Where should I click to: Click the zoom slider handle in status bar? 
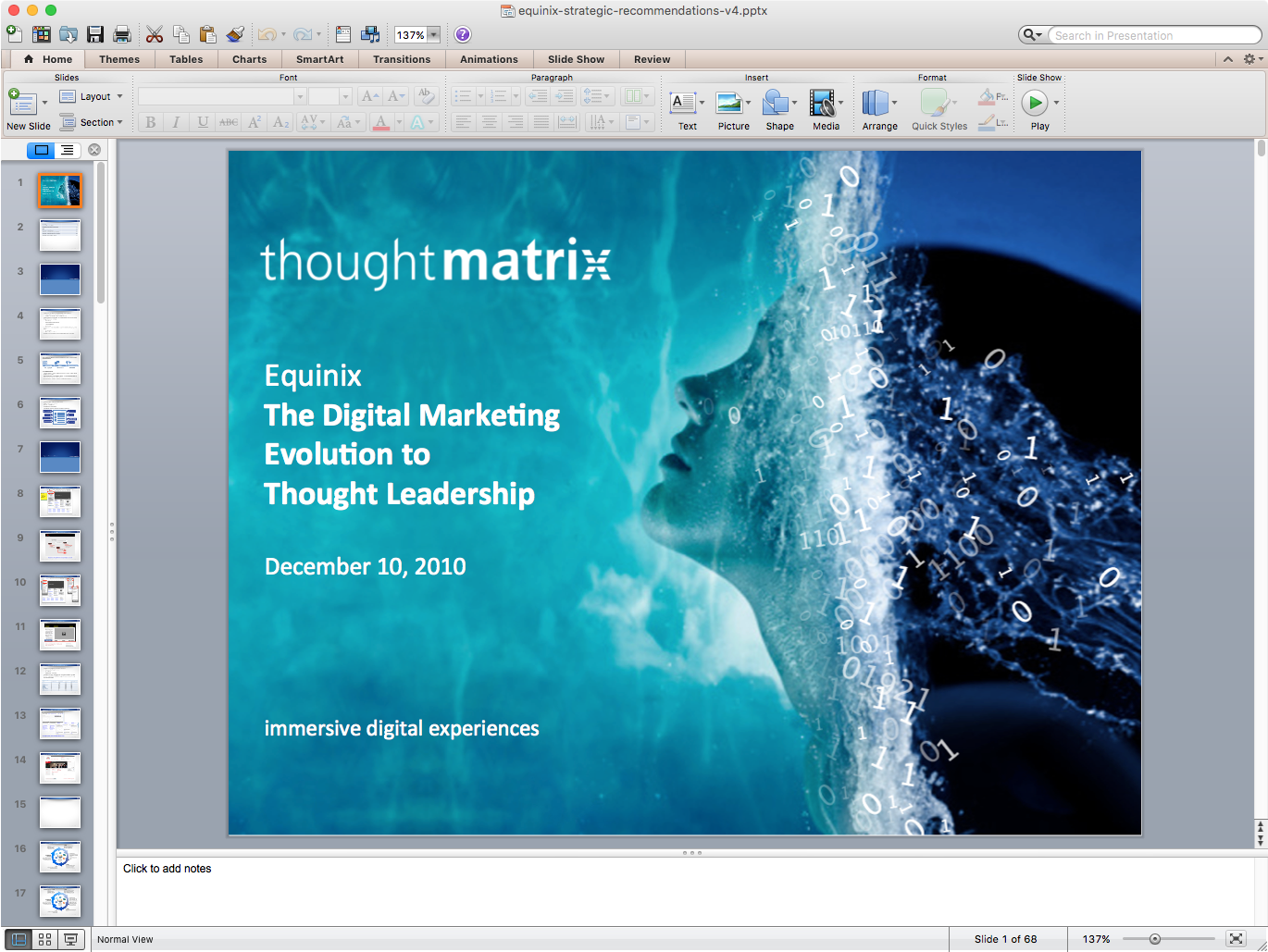pyautogui.click(x=1155, y=939)
